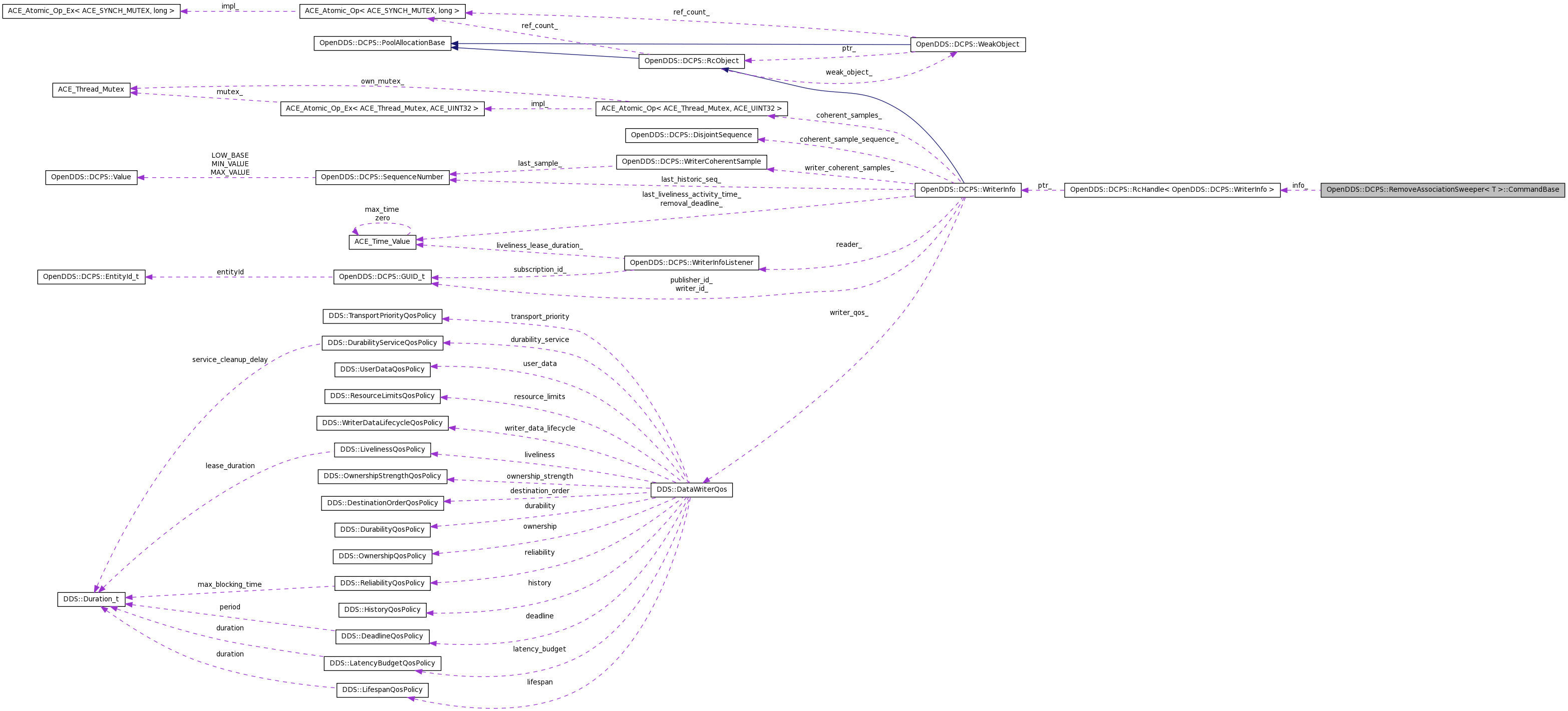Open OpenDDS::DCPS::WriterInfoListener node
The height and width of the screenshot is (711, 1568).
pos(692,263)
